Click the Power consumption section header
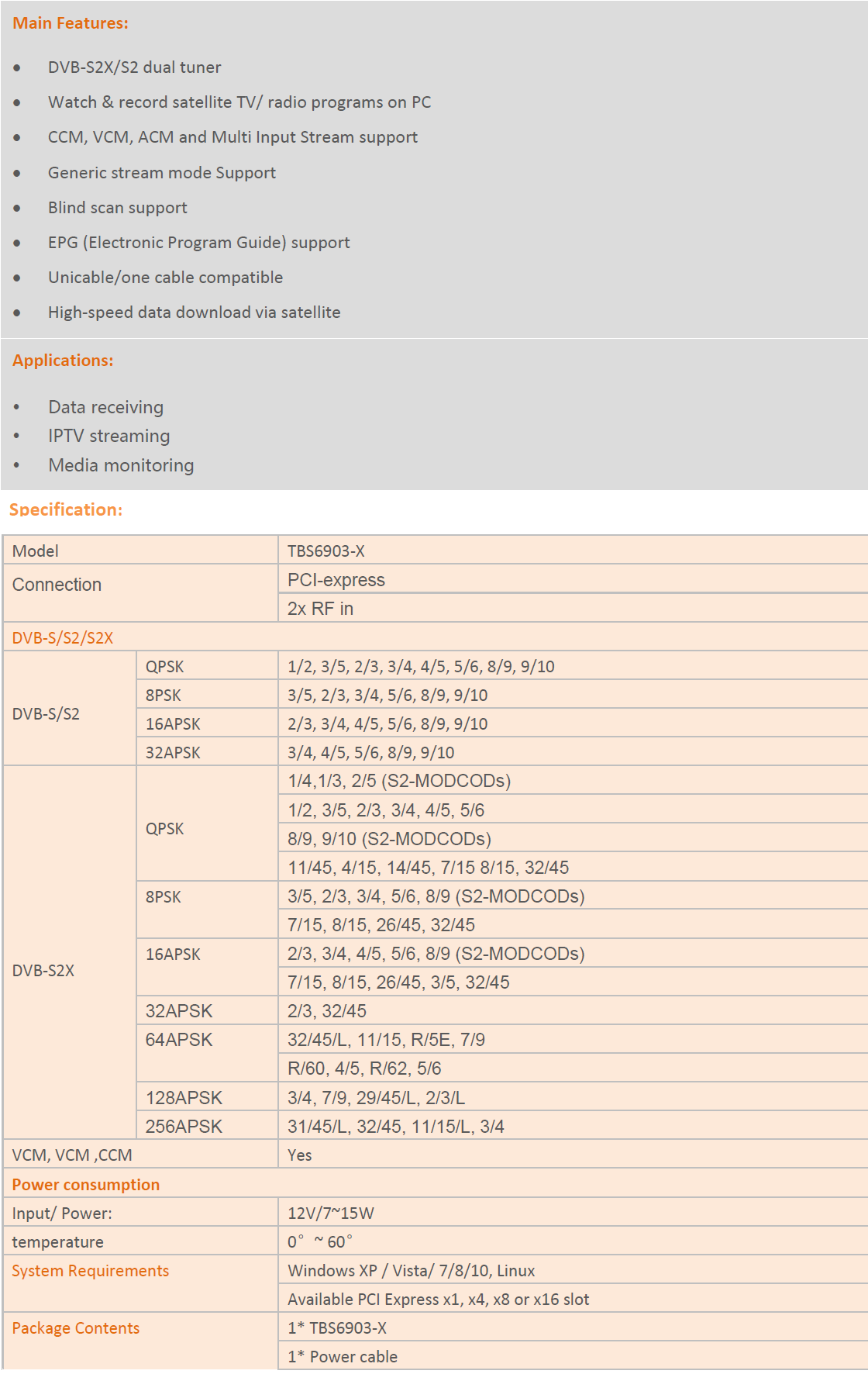Image resolution: width=868 pixels, height=1374 pixels. coord(86,1185)
